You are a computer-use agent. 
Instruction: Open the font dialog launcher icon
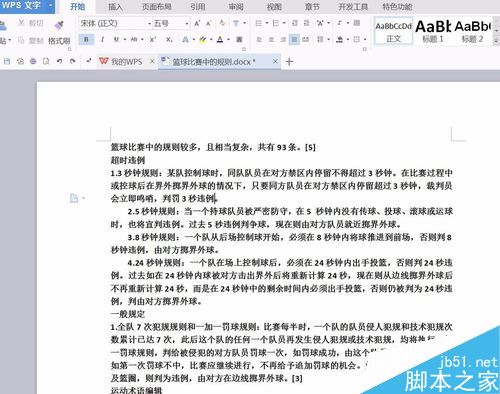pyautogui.click(x=244, y=49)
